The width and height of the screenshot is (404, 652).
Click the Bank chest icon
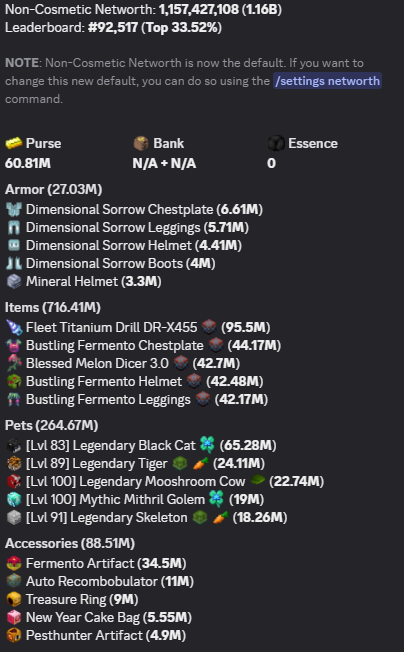point(141,143)
